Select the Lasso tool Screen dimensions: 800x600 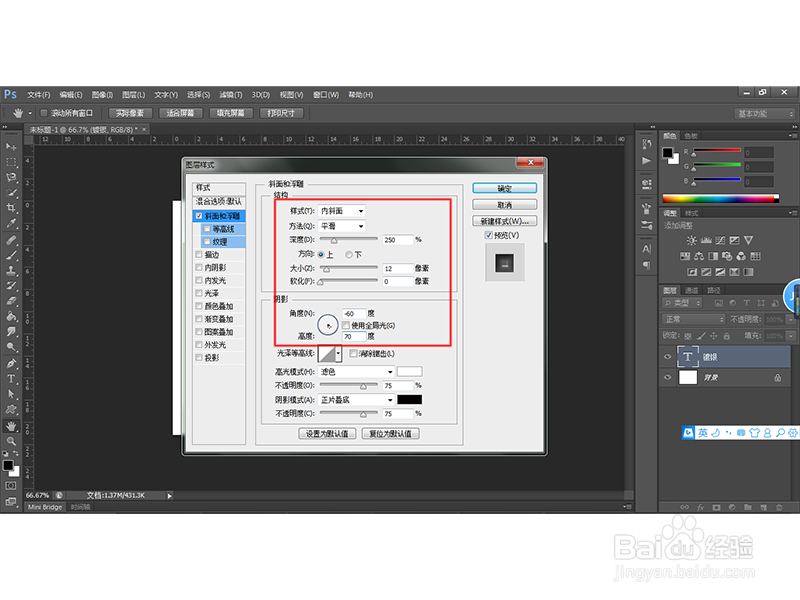(x=11, y=178)
